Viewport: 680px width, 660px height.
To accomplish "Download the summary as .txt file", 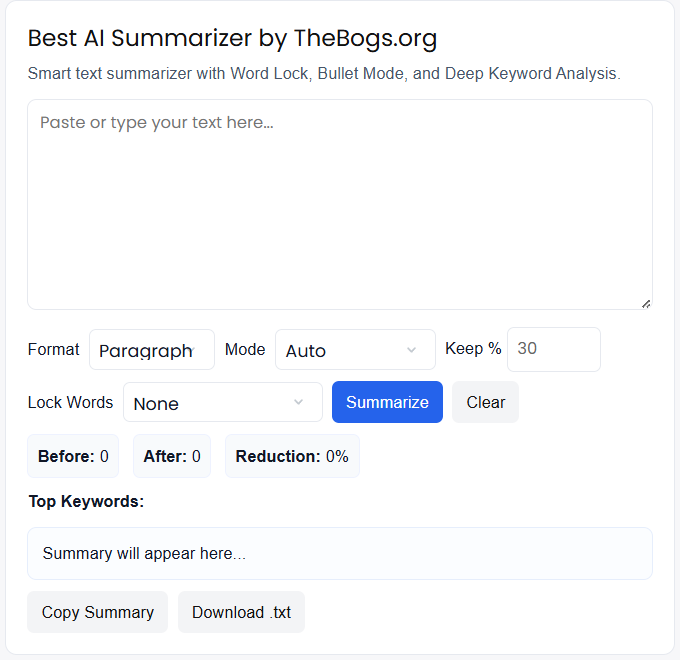I will pos(241,612).
